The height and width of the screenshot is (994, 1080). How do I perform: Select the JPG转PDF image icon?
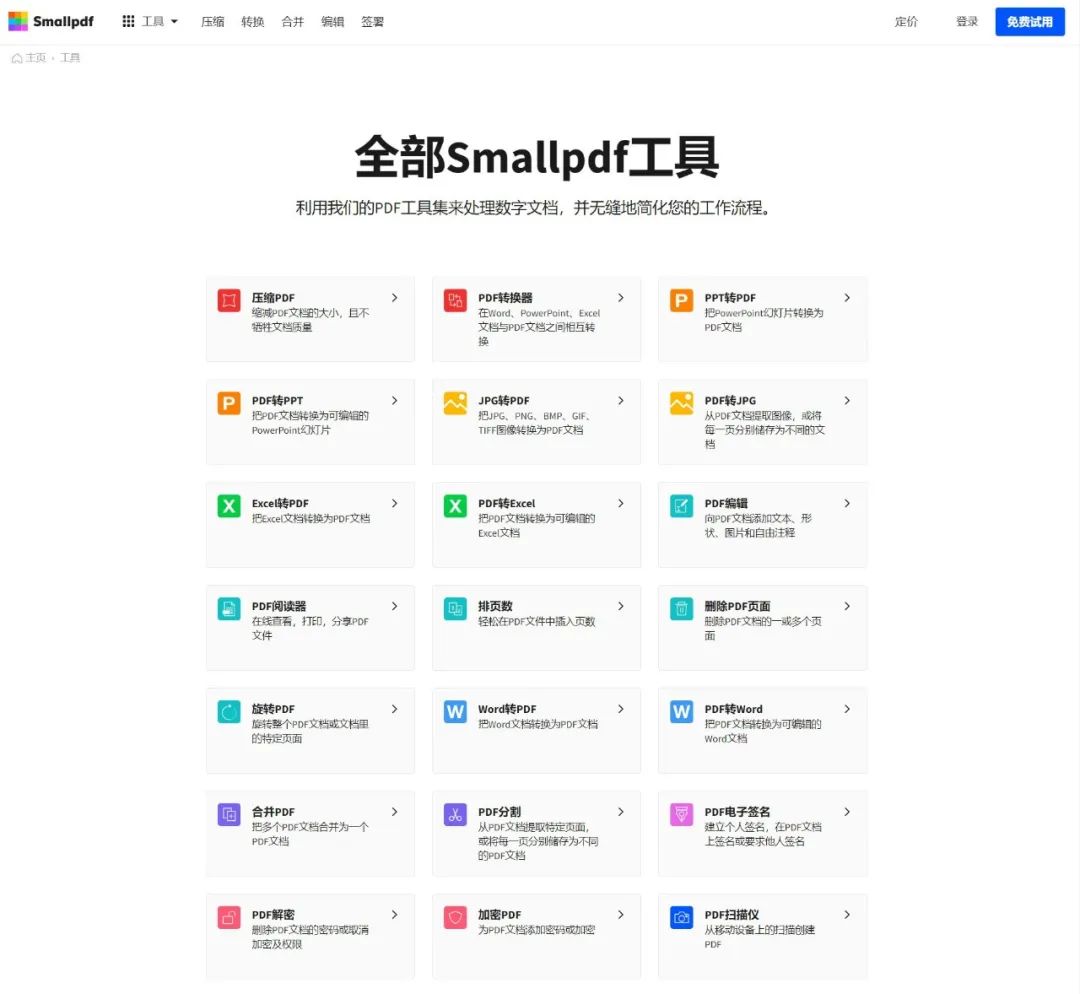point(454,402)
